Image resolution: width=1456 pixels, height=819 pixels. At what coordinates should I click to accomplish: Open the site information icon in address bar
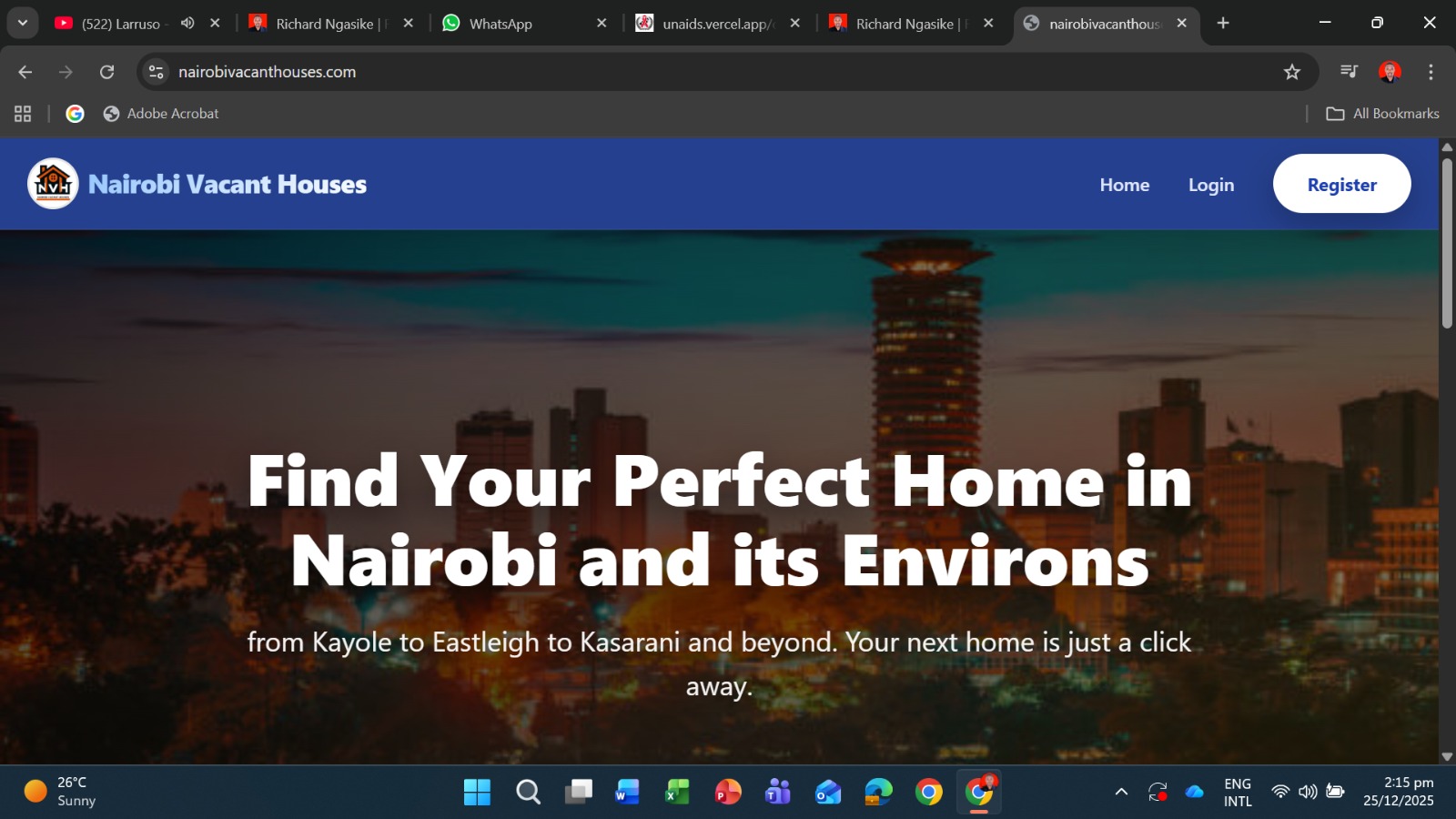coord(157,72)
